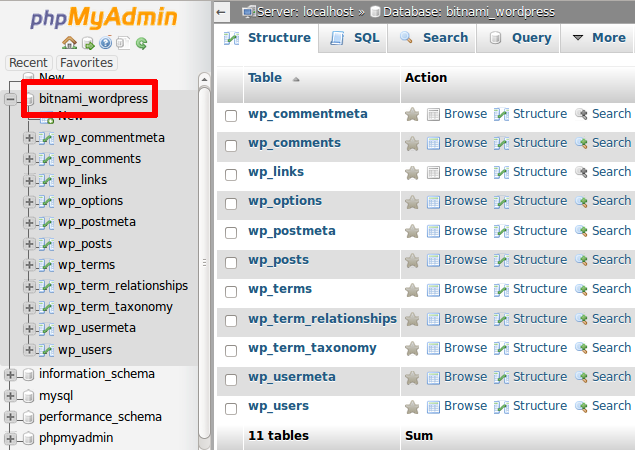Screen dimensions: 635x450
Task: Click the reload navigation panel icon
Action: (142, 43)
